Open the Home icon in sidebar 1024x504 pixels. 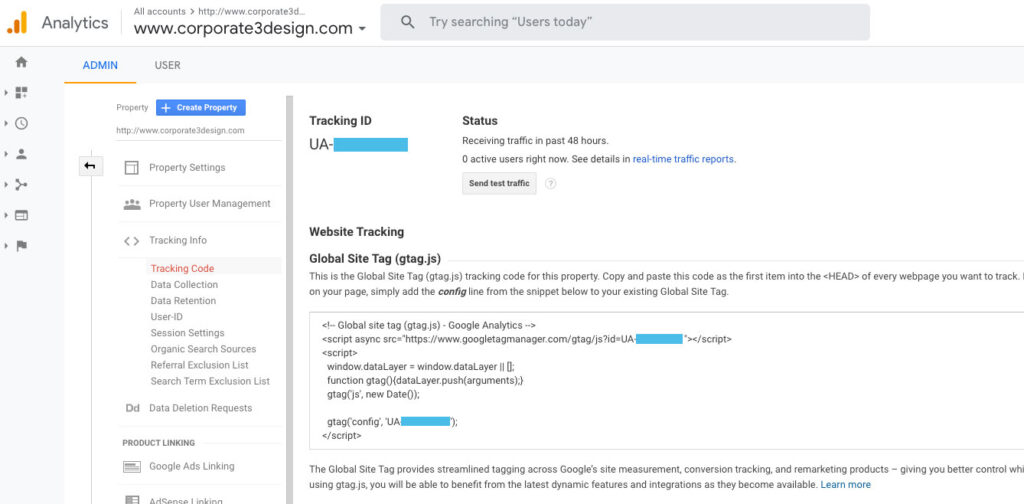pyautogui.click(x=22, y=62)
